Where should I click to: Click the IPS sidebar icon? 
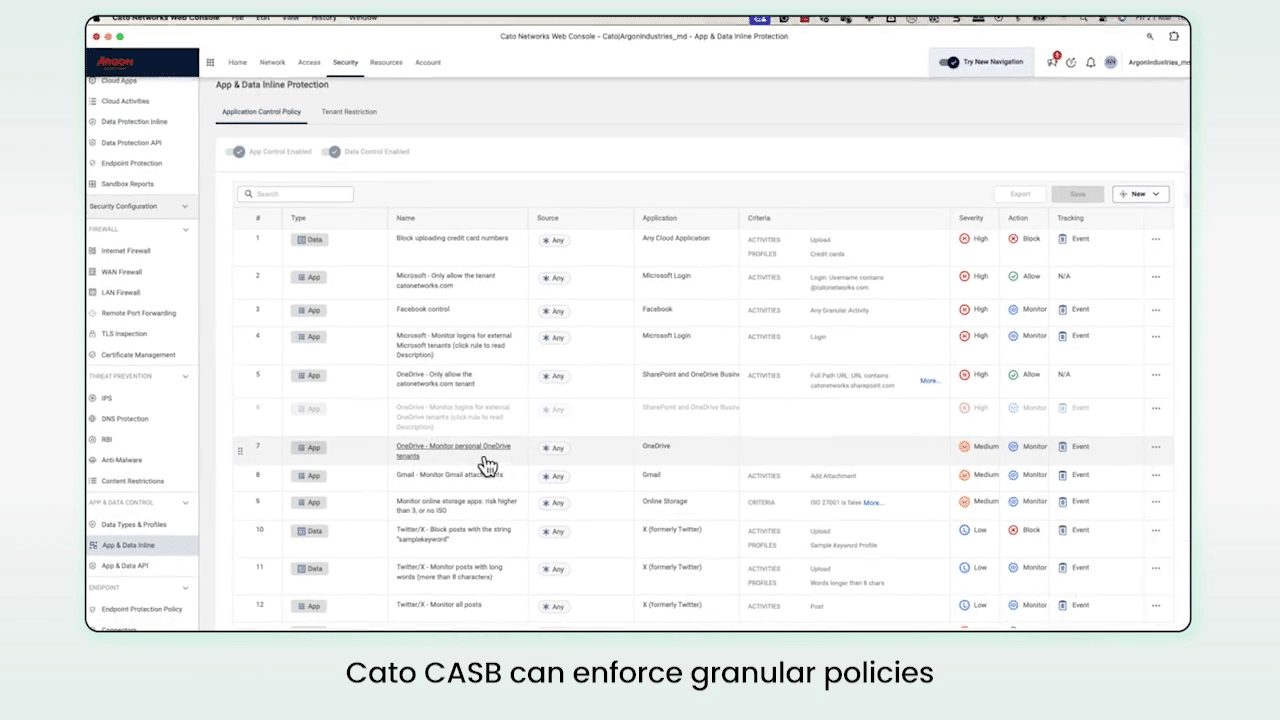click(x=93, y=398)
